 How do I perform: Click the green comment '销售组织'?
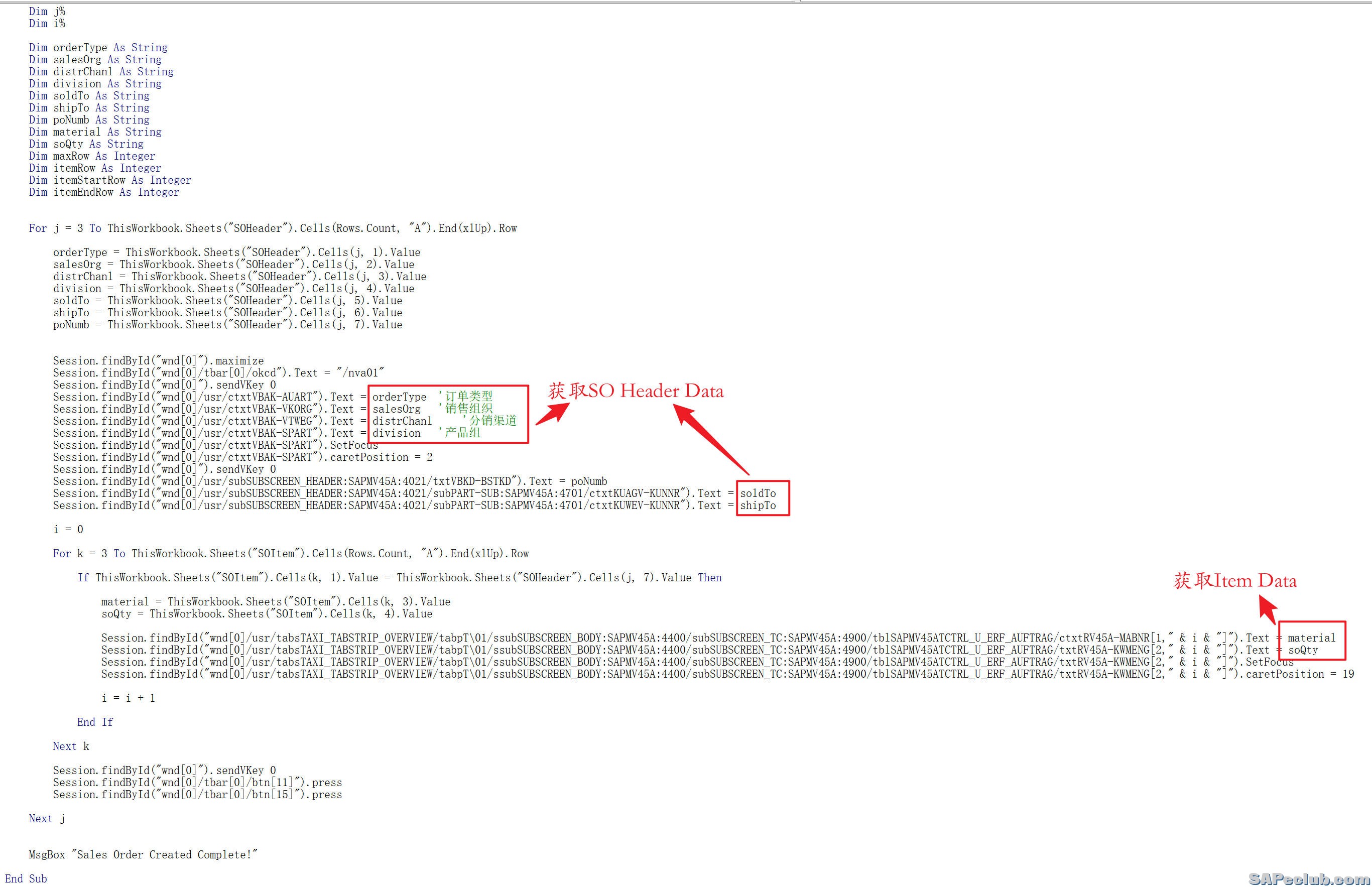[469, 409]
